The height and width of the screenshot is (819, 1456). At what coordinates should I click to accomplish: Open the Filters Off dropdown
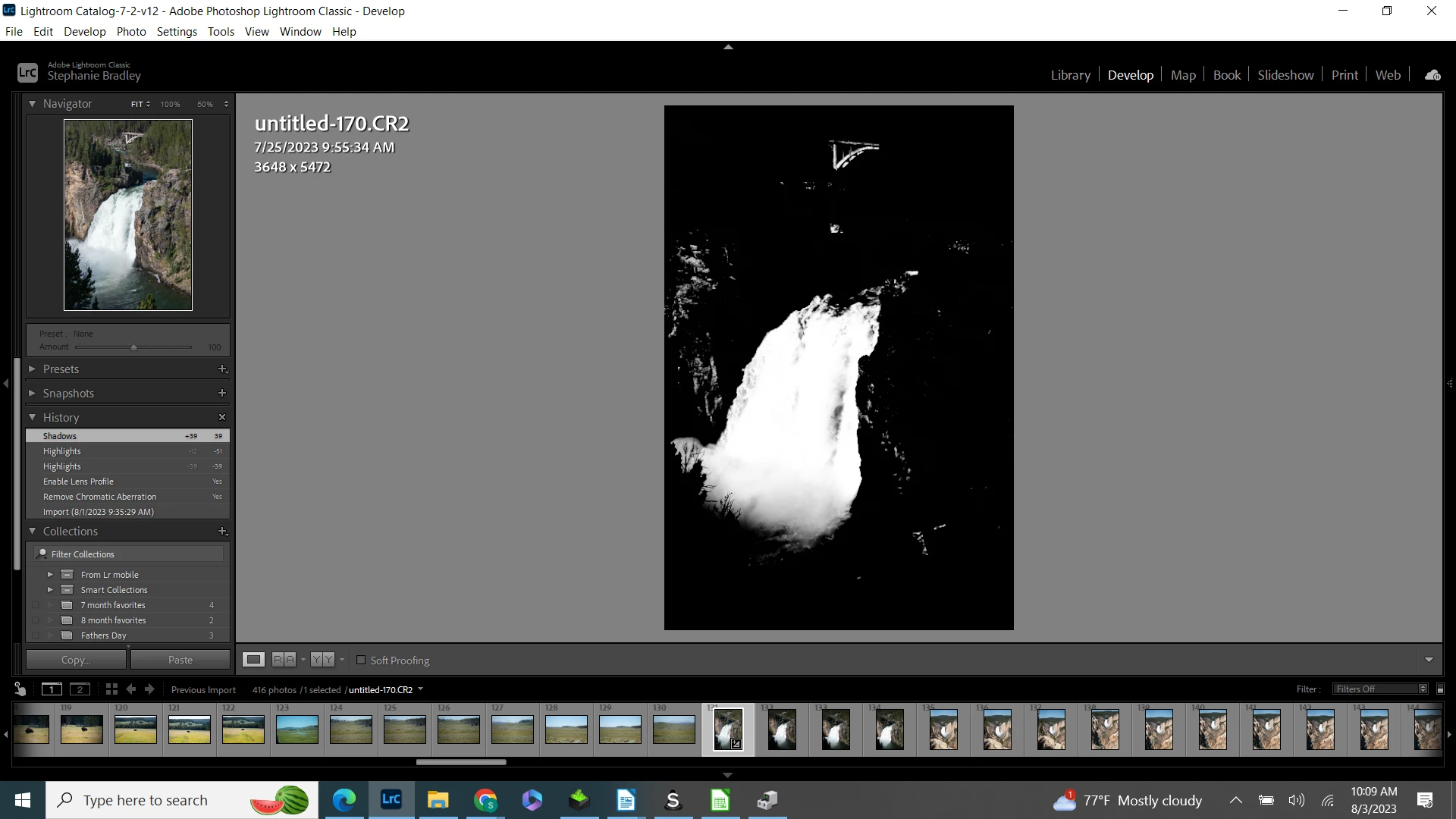click(x=1380, y=689)
